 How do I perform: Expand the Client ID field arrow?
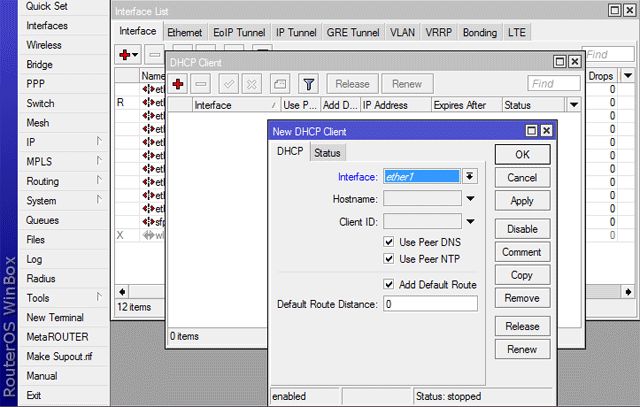(x=469, y=222)
